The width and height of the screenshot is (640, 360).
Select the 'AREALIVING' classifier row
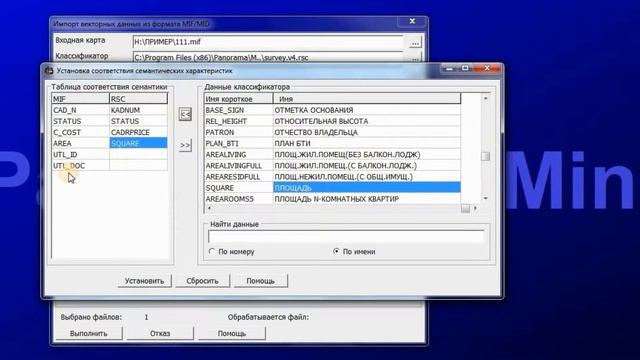coord(333,154)
